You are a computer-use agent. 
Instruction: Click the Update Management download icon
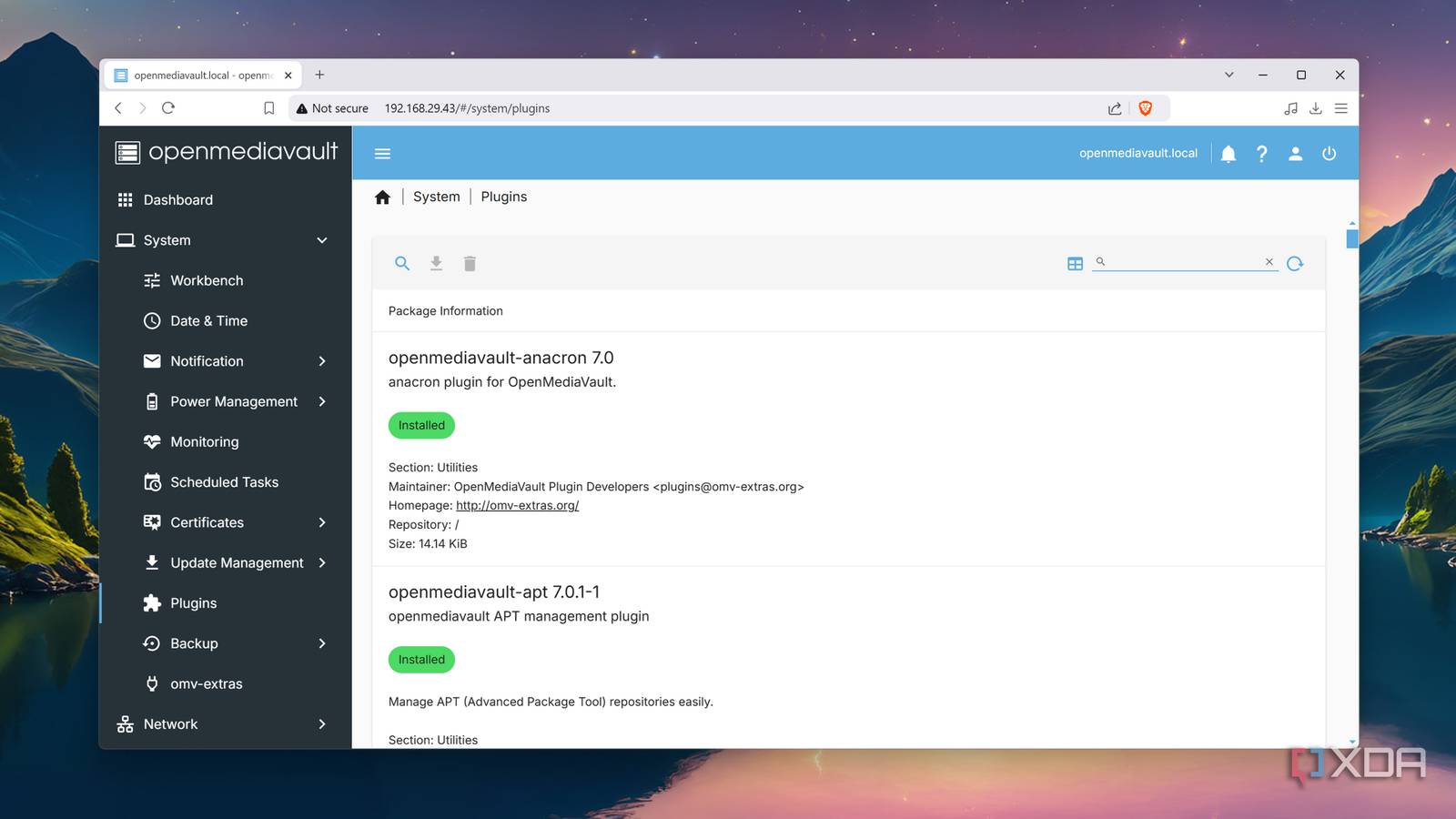pos(152,563)
